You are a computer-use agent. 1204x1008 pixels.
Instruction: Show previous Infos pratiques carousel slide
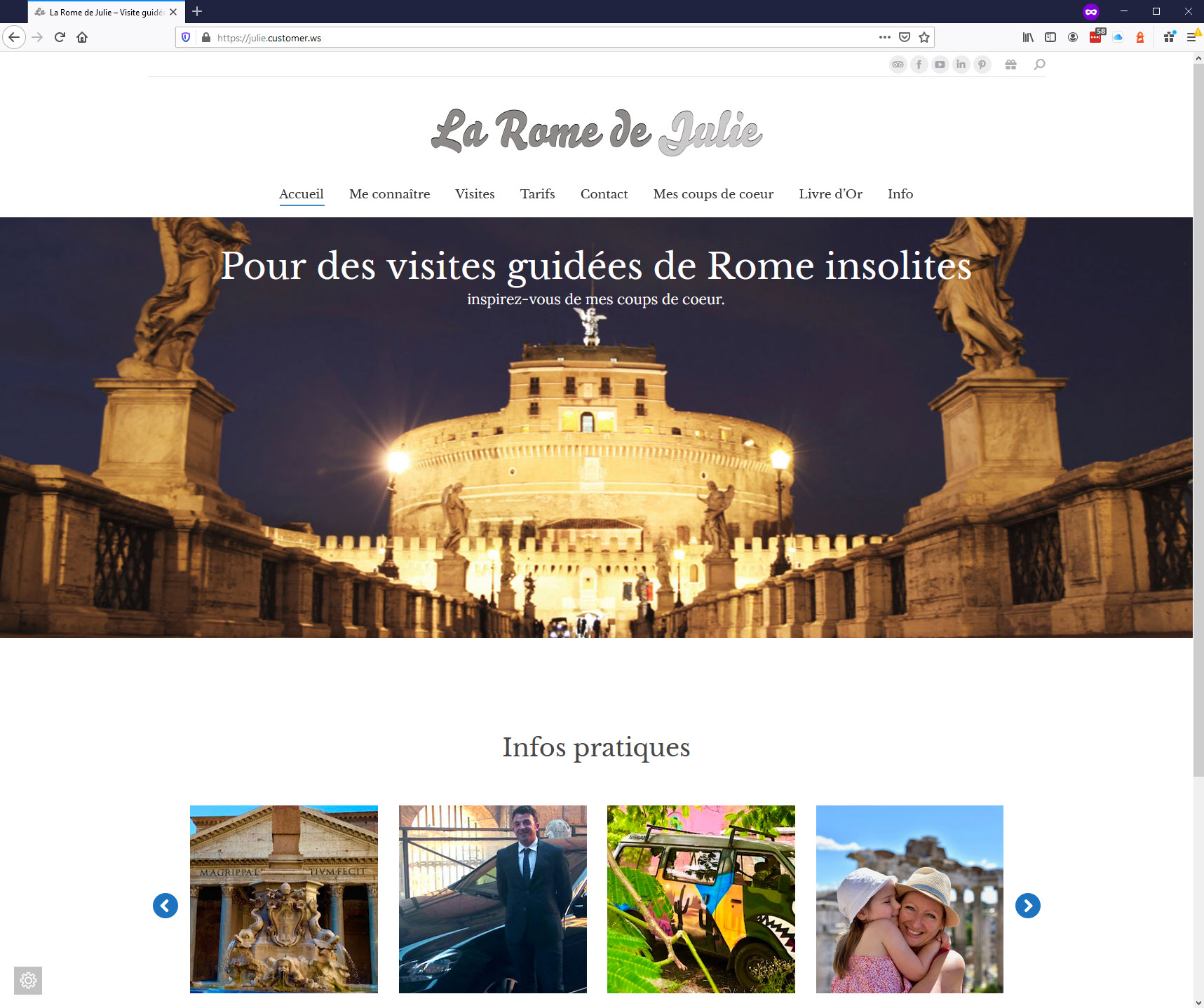(165, 906)
